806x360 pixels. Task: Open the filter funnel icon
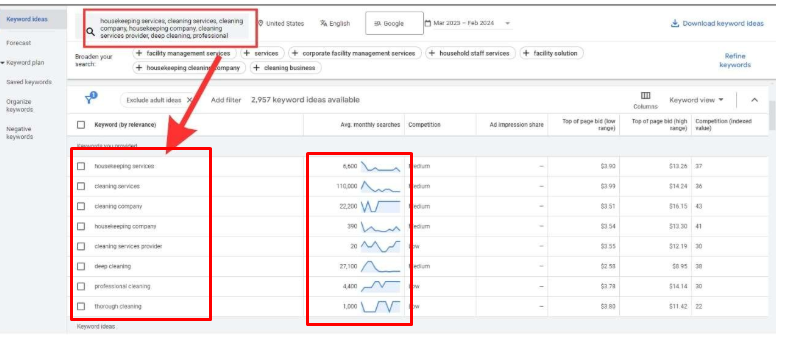(x=90, y=98)
